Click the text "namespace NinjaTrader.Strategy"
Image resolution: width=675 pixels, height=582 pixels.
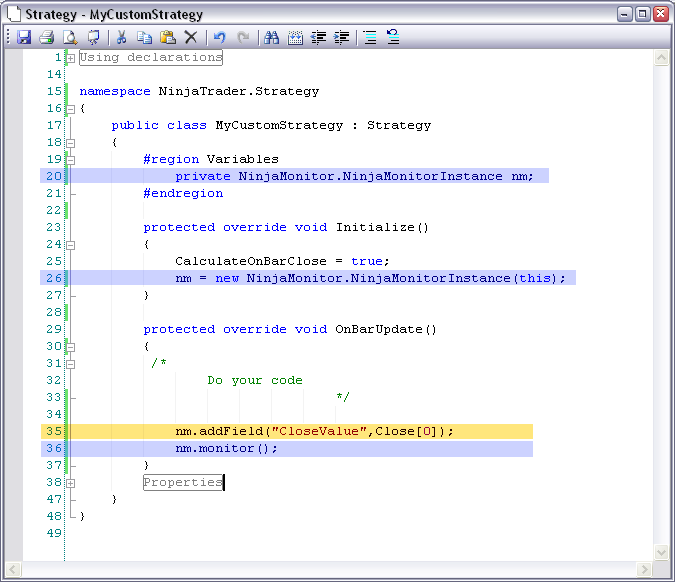pyautogui.click(x=199, y=92)
